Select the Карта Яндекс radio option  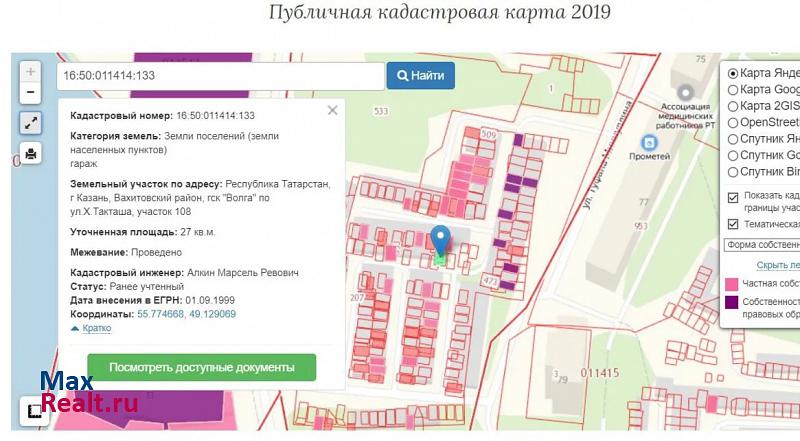(x=733, y=73)
